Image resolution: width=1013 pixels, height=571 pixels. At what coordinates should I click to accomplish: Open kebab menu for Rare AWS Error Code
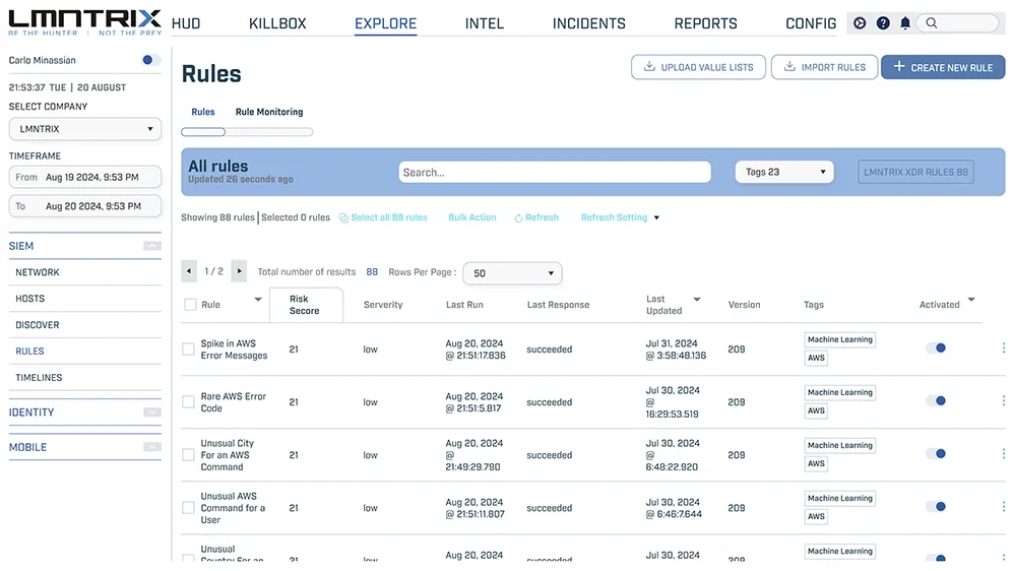click(1003, 401)
